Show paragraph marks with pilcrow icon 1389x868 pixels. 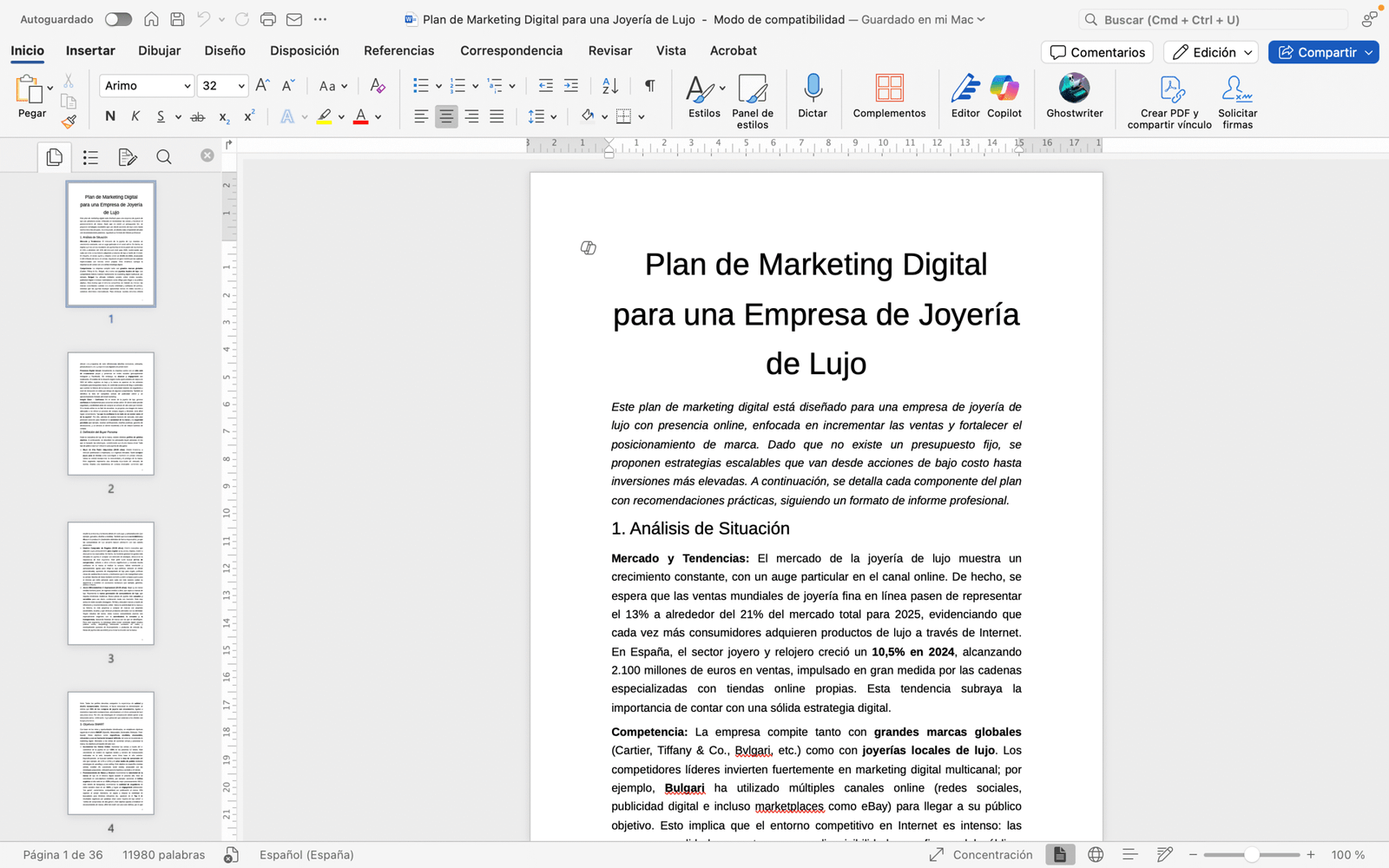click(649, 85)
